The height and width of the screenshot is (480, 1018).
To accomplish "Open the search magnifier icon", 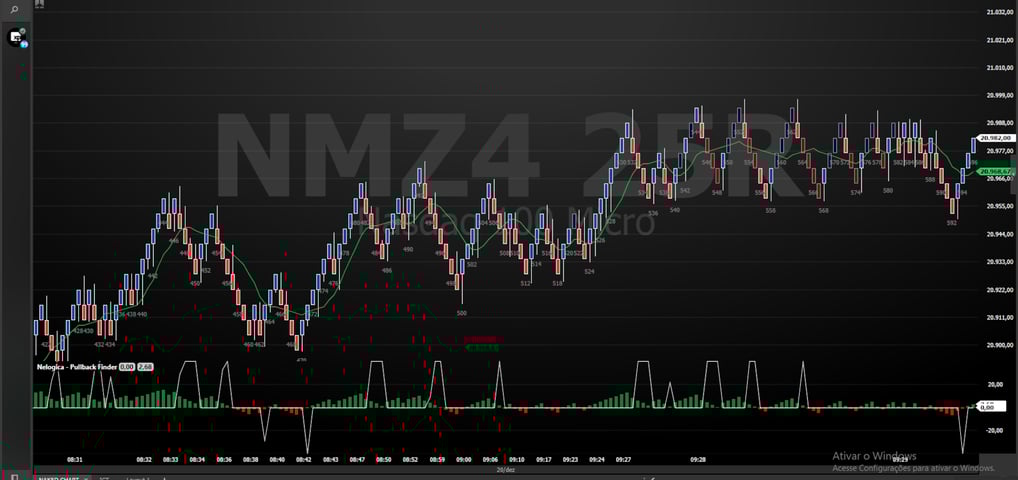I will click(14, 9).
